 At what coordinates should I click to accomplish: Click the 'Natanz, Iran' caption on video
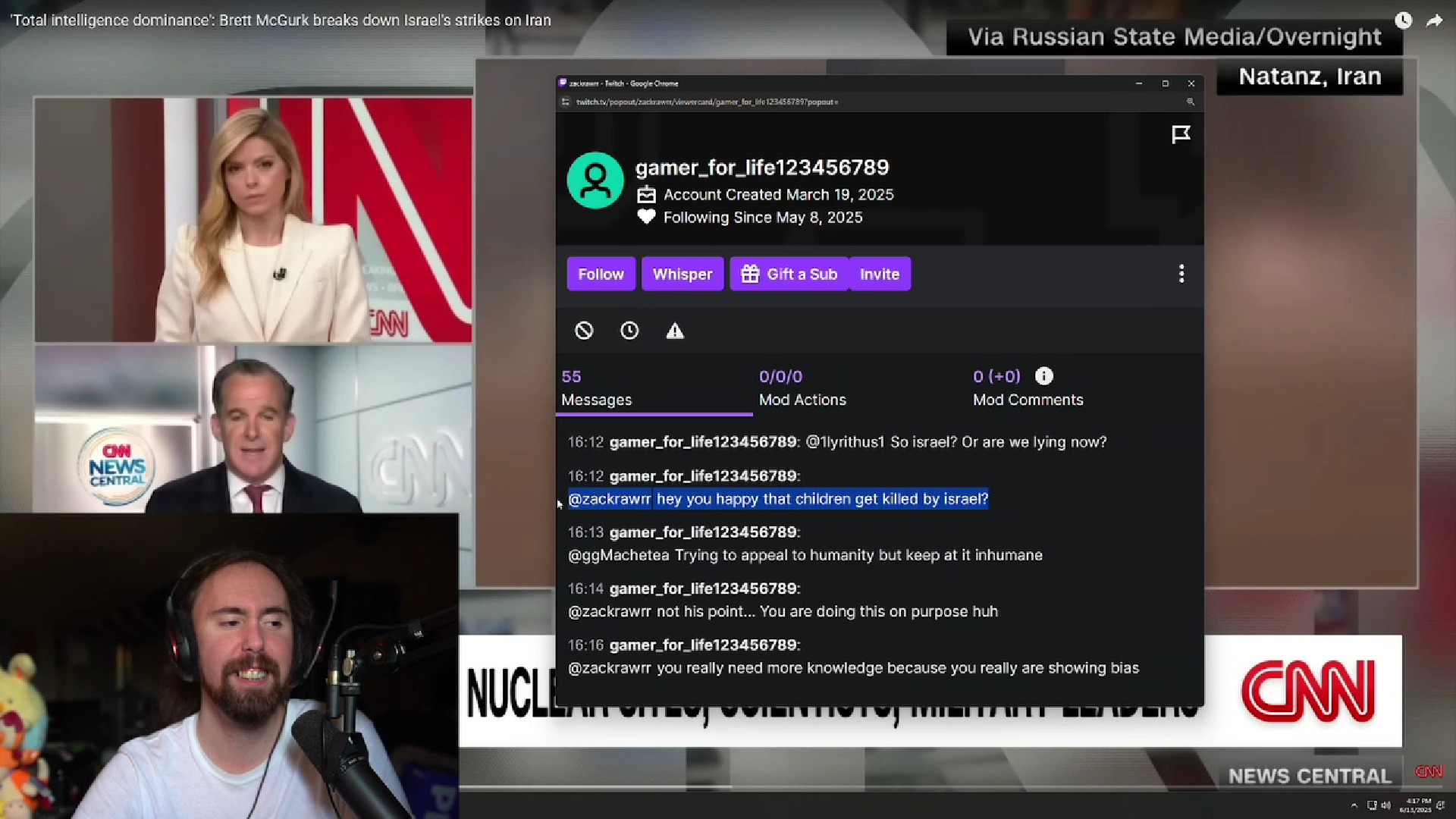pyautogui.click(x=1310, y=77)
